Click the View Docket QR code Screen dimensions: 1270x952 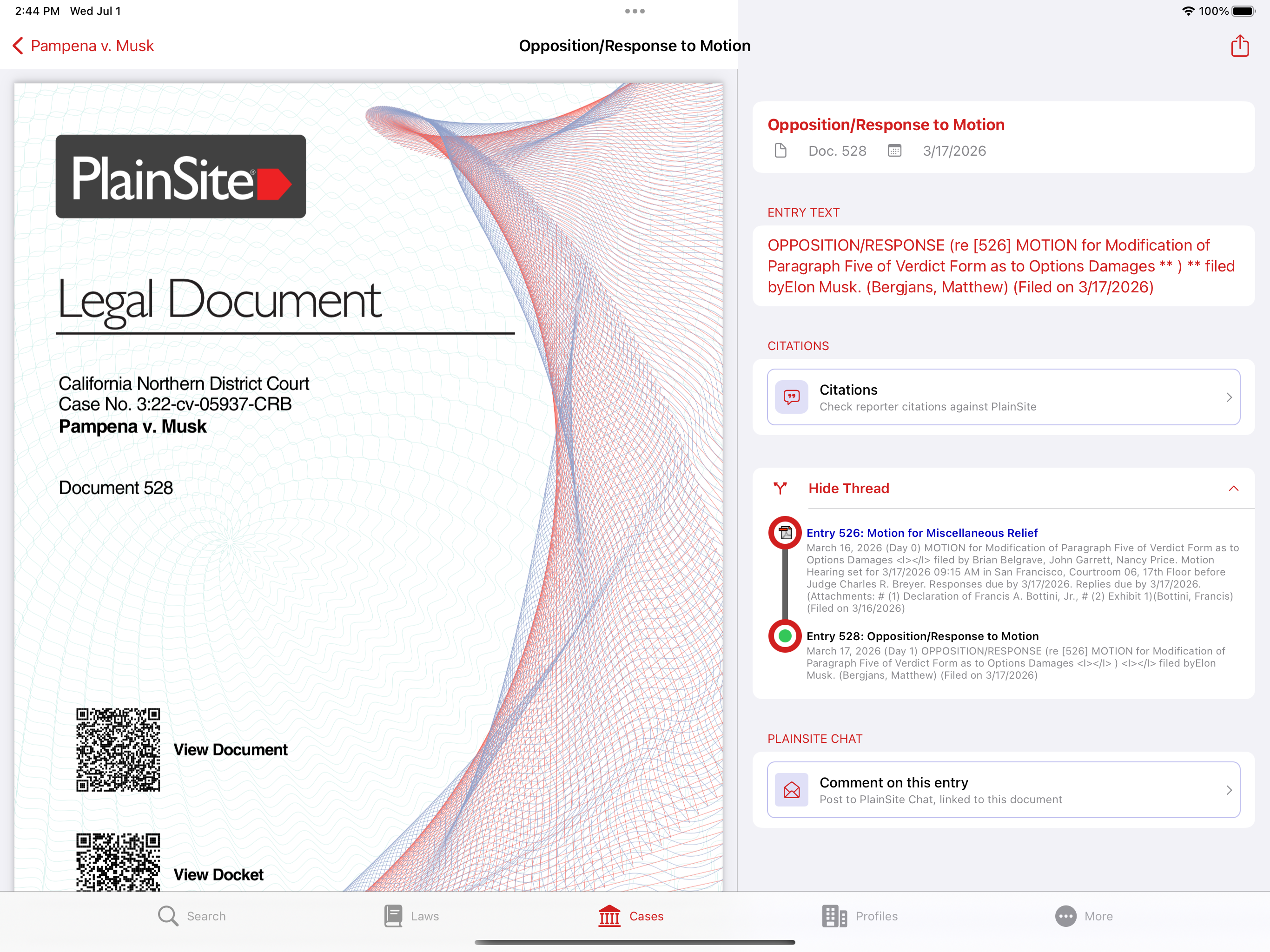[x=118, y=862]
